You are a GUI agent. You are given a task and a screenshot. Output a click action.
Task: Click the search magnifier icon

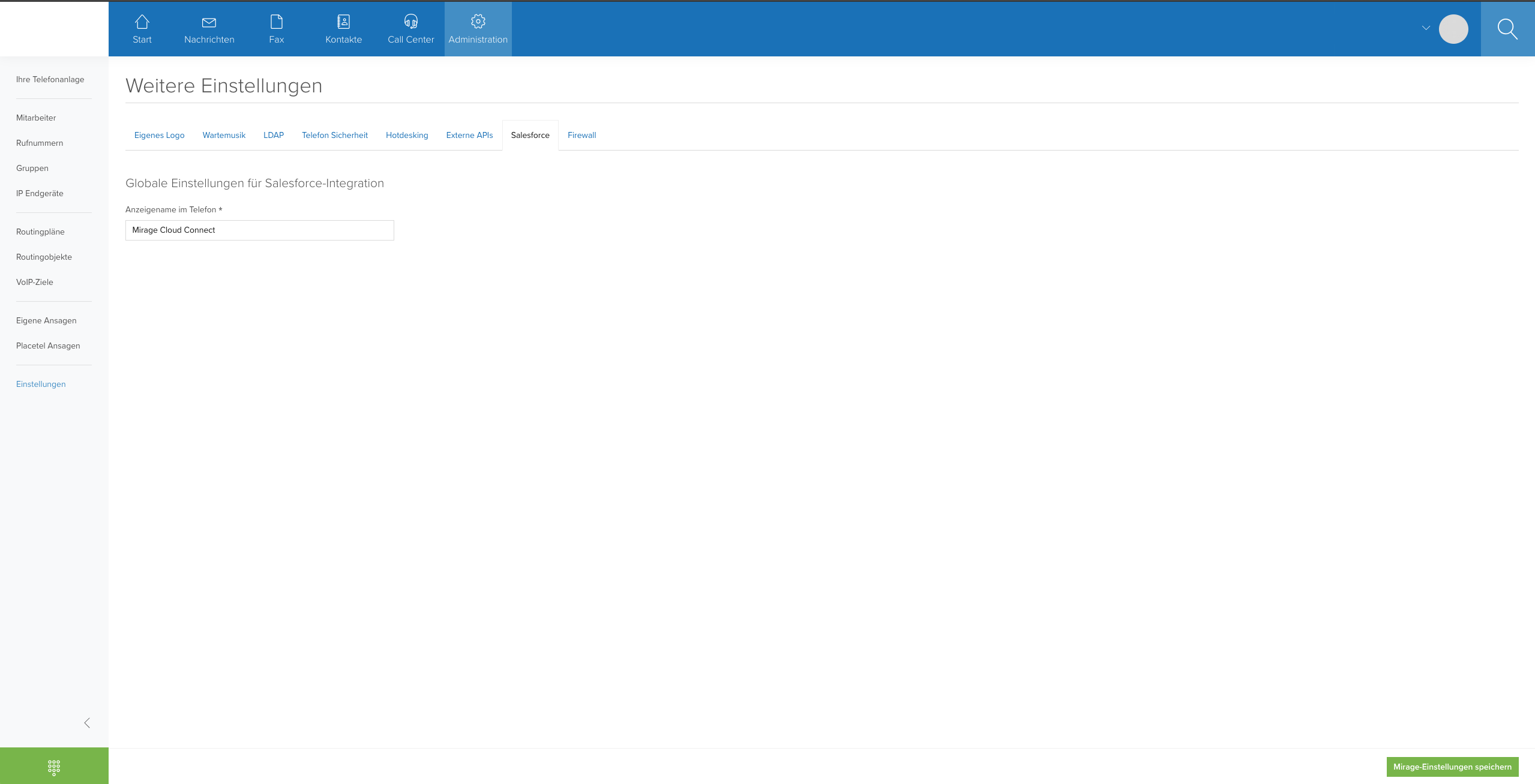(1507, 29)
